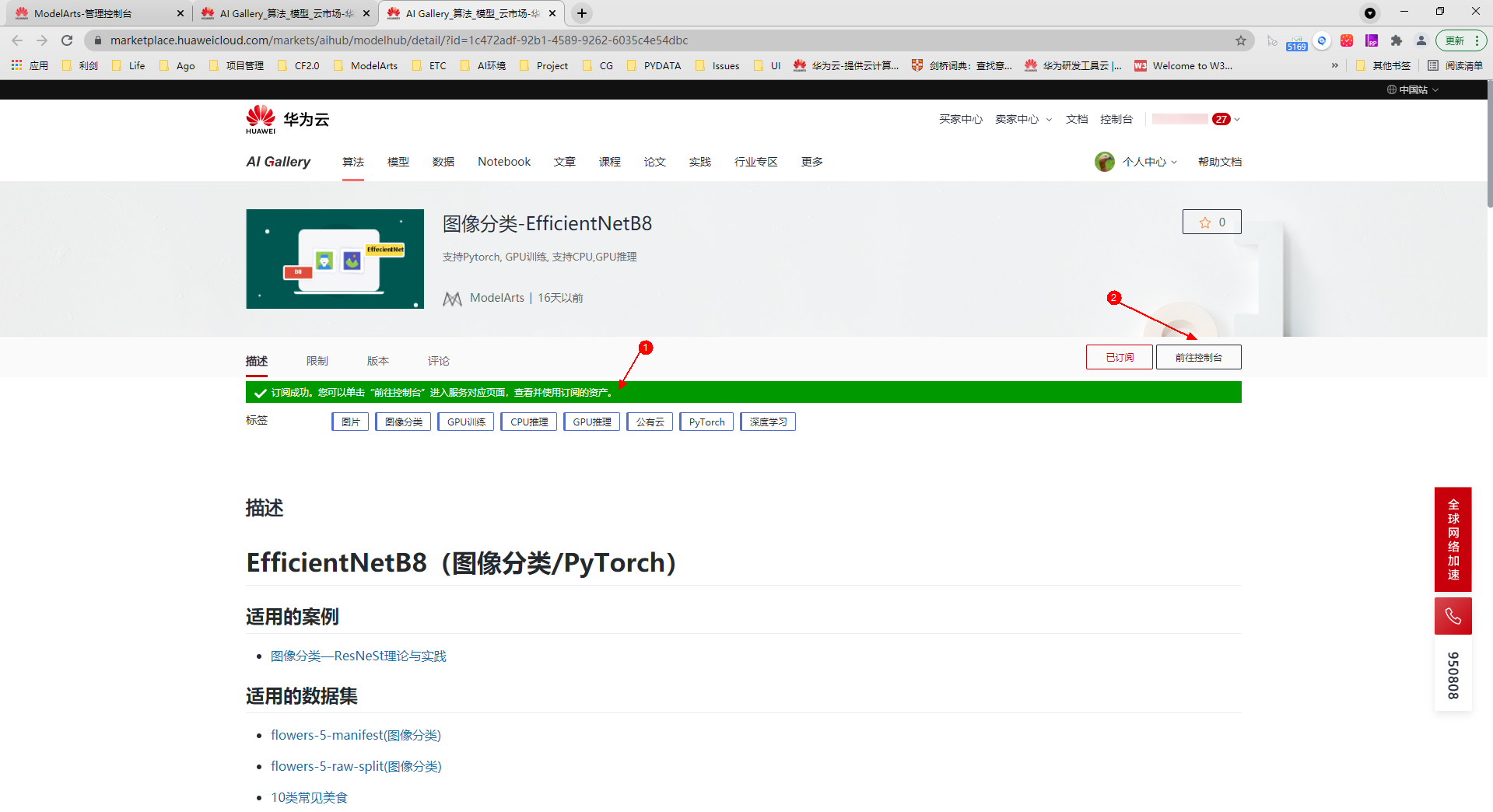The image size is (1493, 812).
Task: Open the account menu with 27 badge
Action: 1196,119
